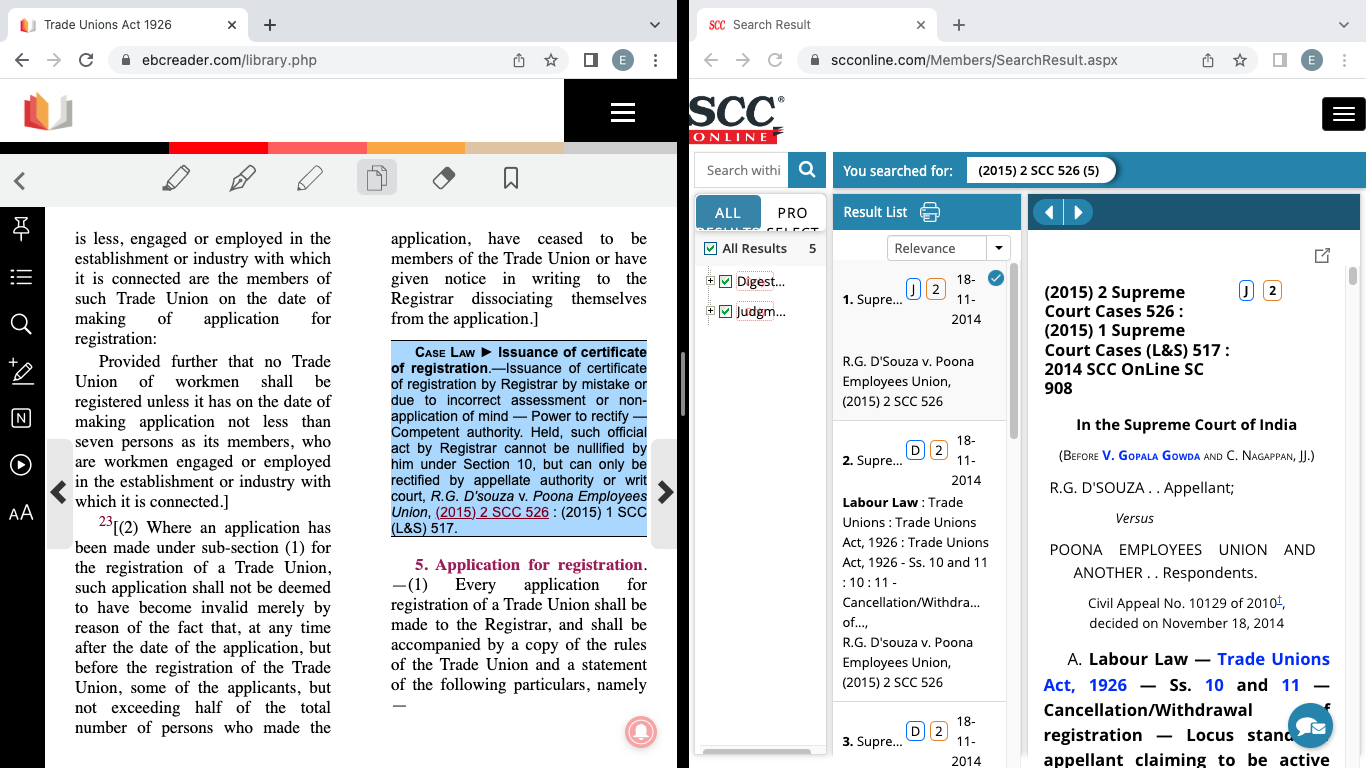Click the red notification bell
The width and height of the screenshot is (1366, 768).
(641, 732)
